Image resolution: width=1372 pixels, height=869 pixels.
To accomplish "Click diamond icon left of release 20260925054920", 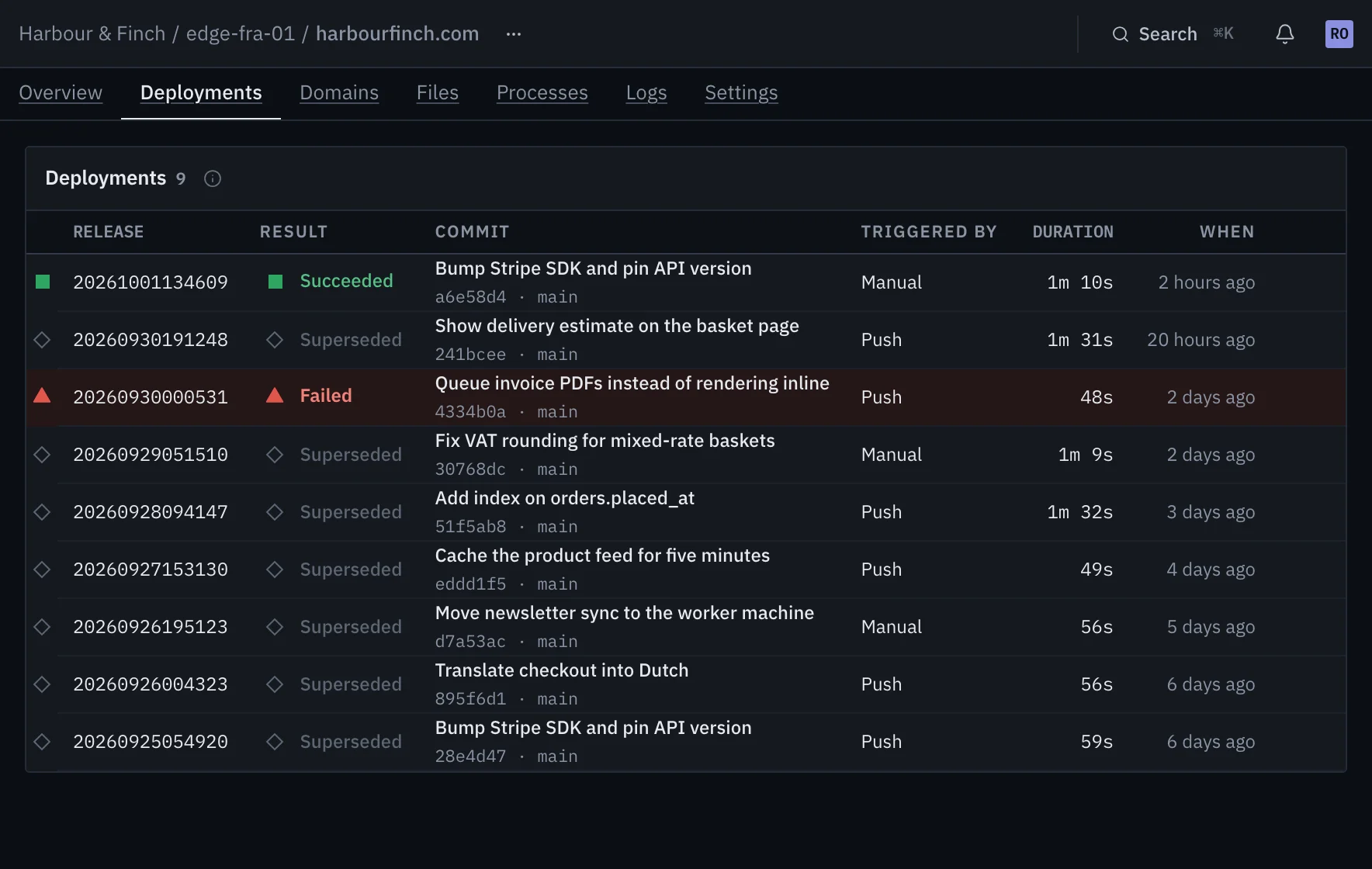I will pos(43,742).
